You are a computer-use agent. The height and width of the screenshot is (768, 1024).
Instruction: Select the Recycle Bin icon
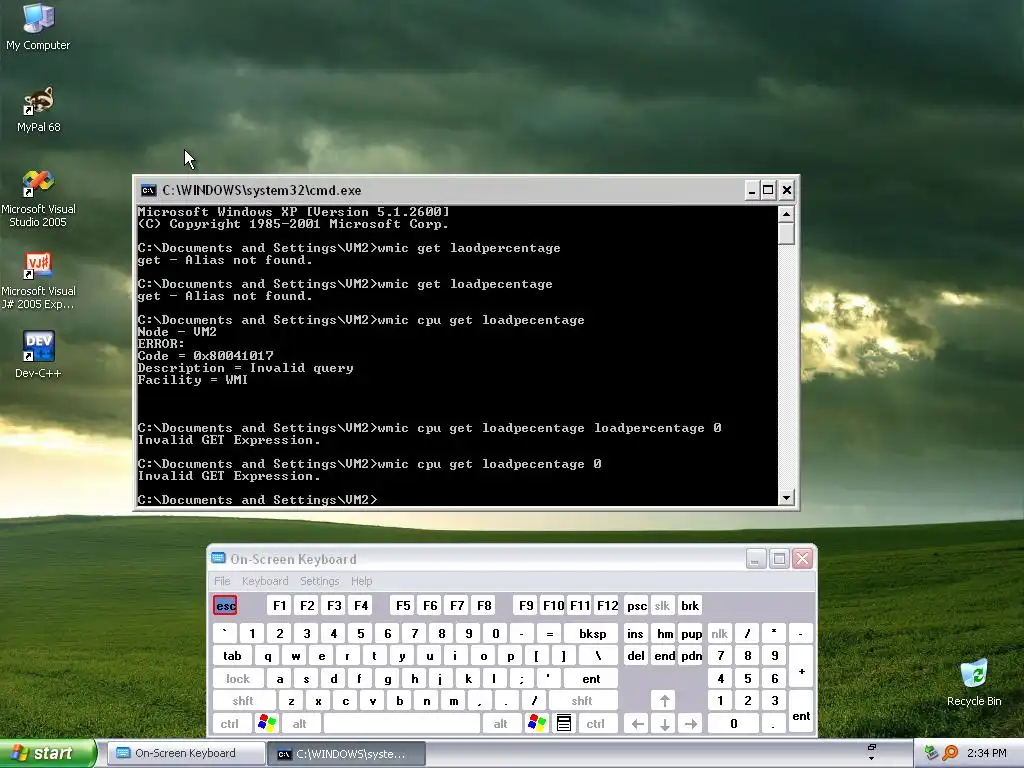[974, 682]
